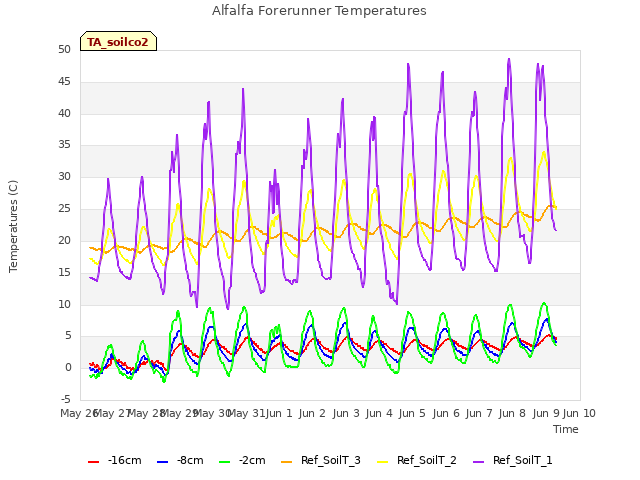
Task: Click the y-axis tick label 20
Action: pos(64,240)
